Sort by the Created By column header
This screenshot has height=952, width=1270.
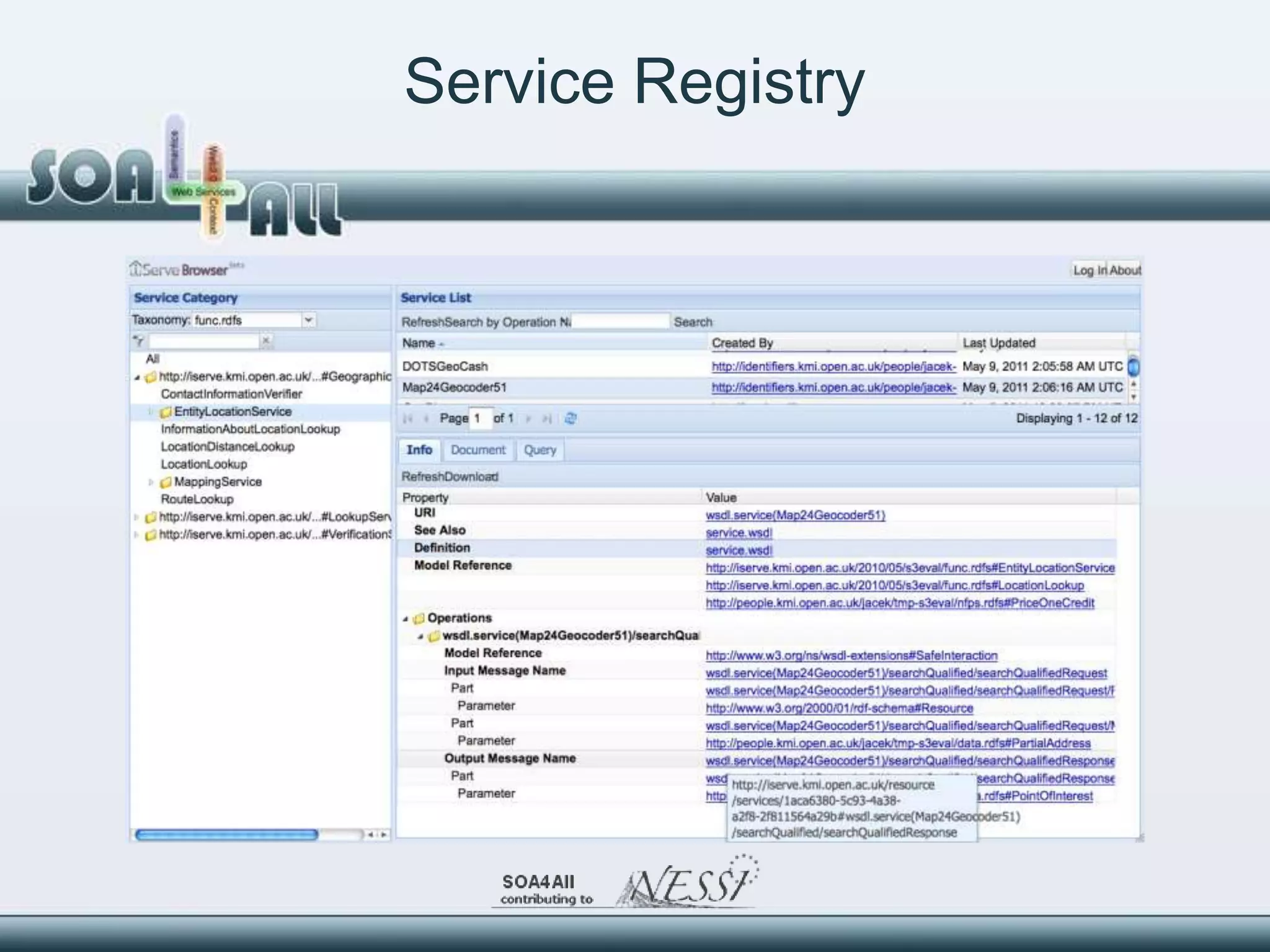833,343
